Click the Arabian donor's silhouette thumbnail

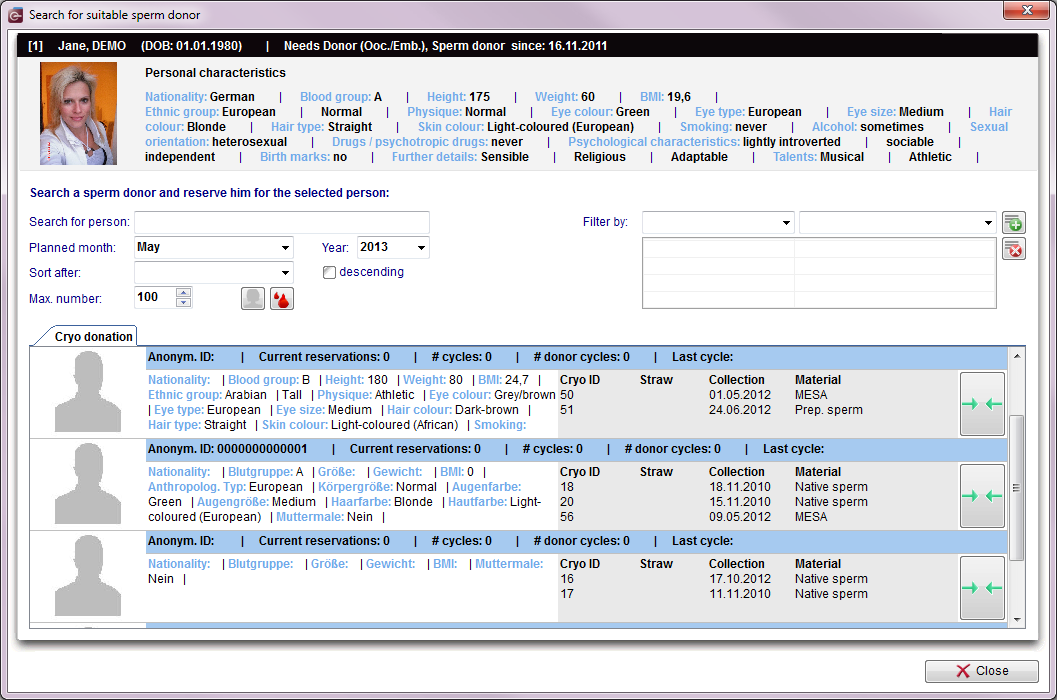coord(88,392)
